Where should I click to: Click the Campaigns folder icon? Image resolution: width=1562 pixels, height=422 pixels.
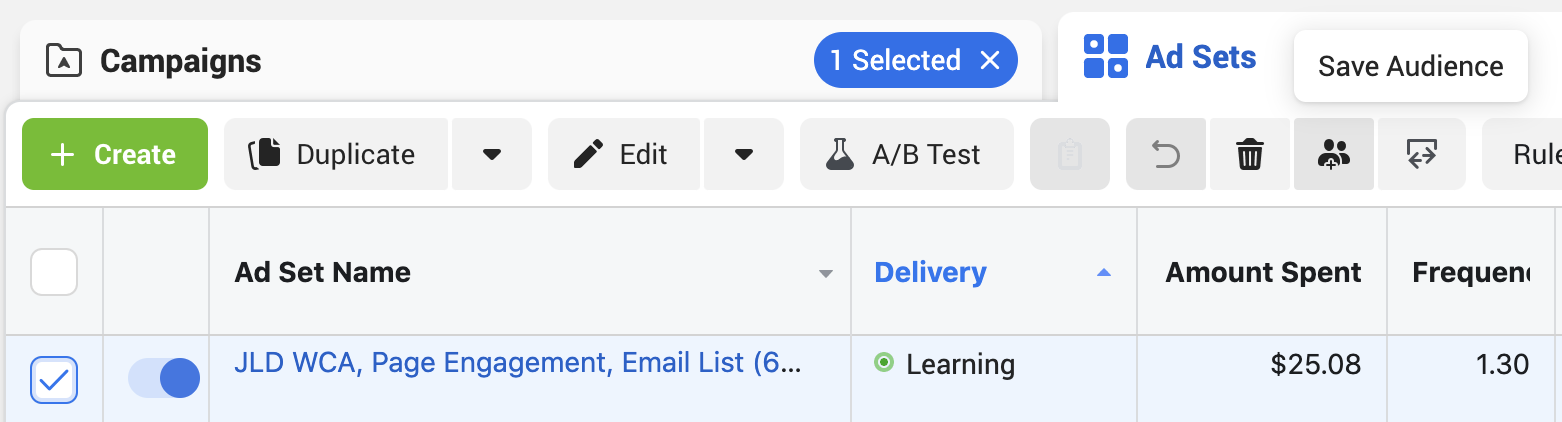(63, 61)
